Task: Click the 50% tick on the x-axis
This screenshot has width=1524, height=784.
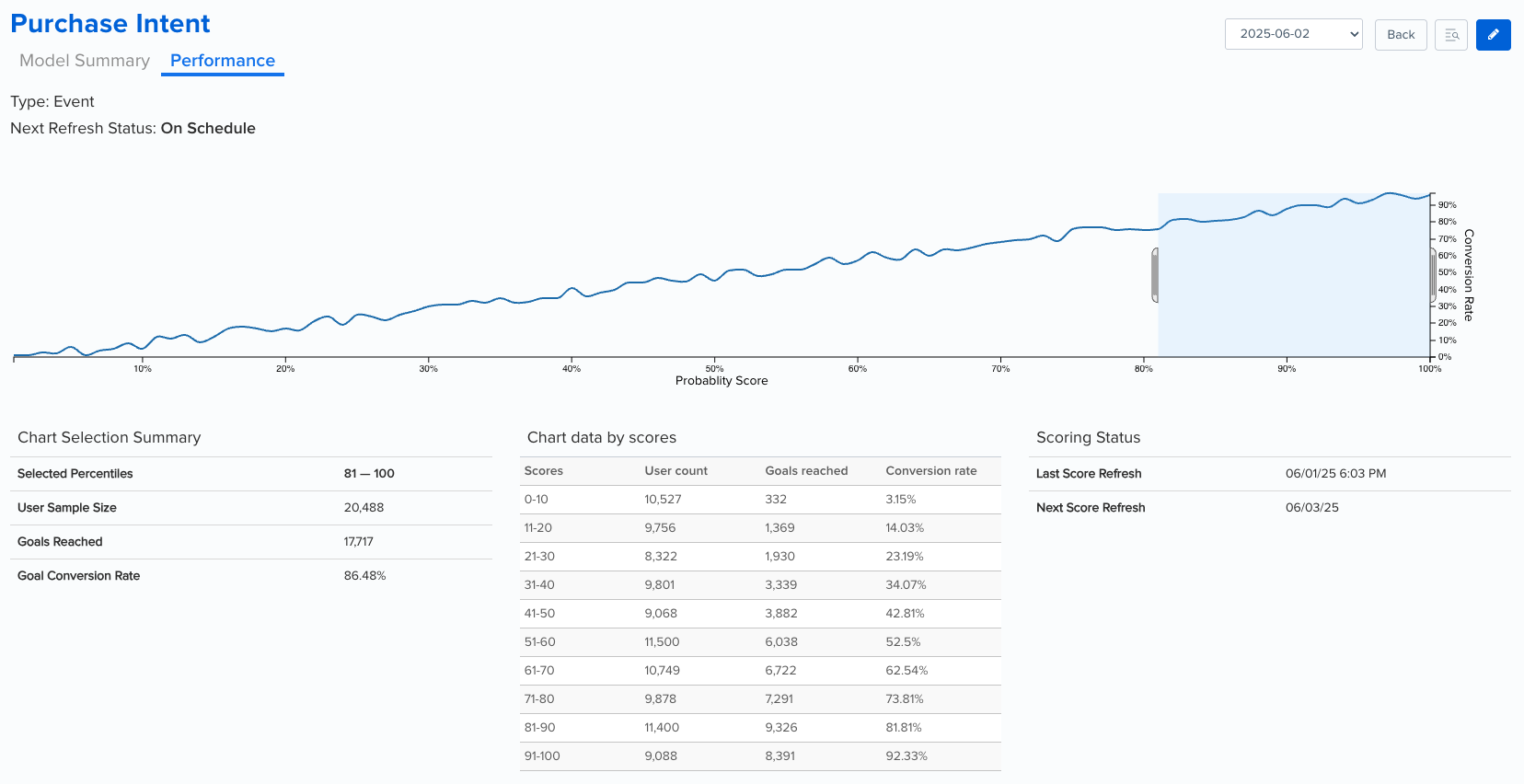Action: (715, 369)
